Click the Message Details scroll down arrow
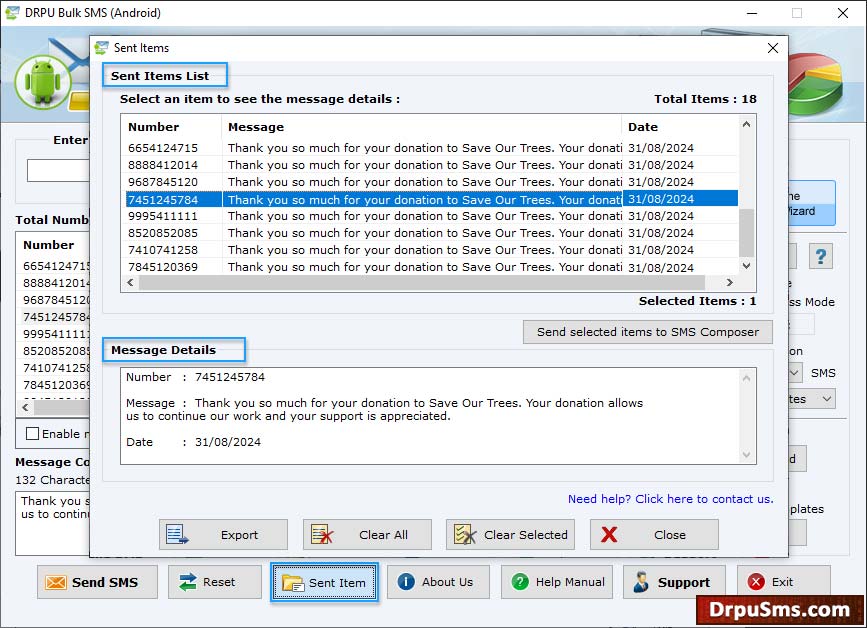 [746, 455]
